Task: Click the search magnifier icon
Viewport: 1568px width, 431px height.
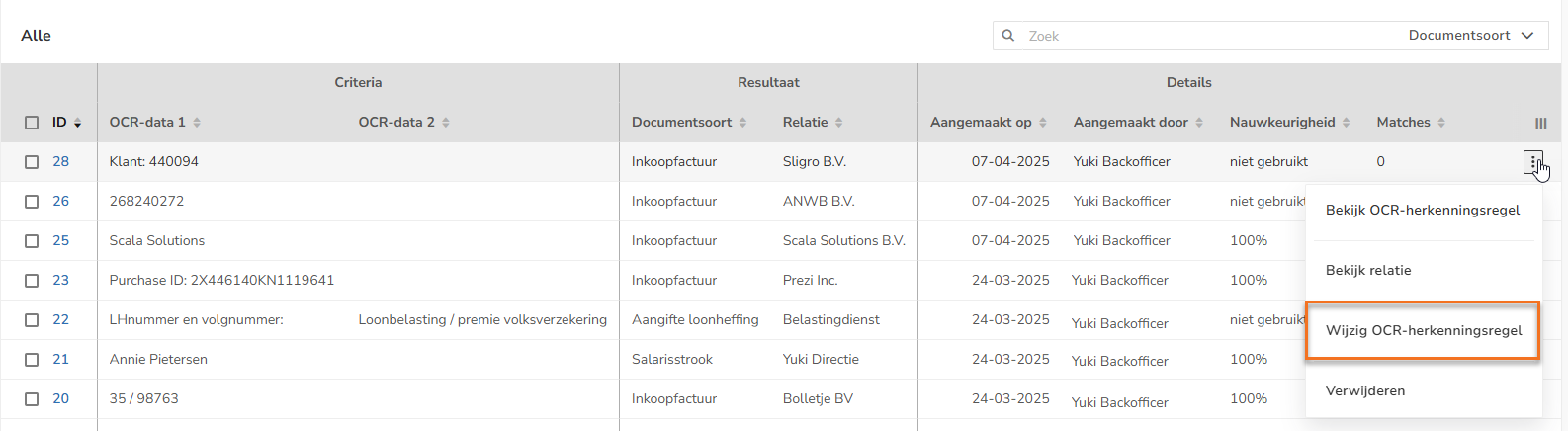Action: point(1008,36)
